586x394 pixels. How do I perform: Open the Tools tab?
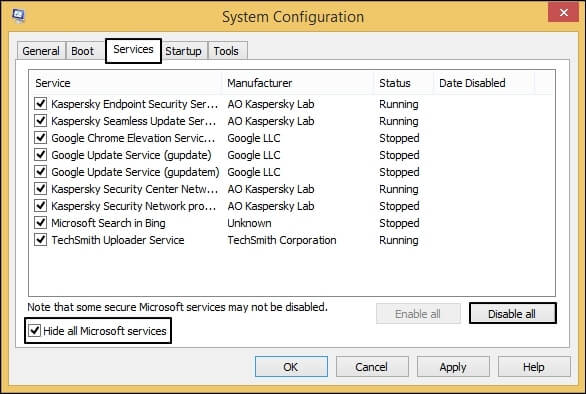coord(226,51)
